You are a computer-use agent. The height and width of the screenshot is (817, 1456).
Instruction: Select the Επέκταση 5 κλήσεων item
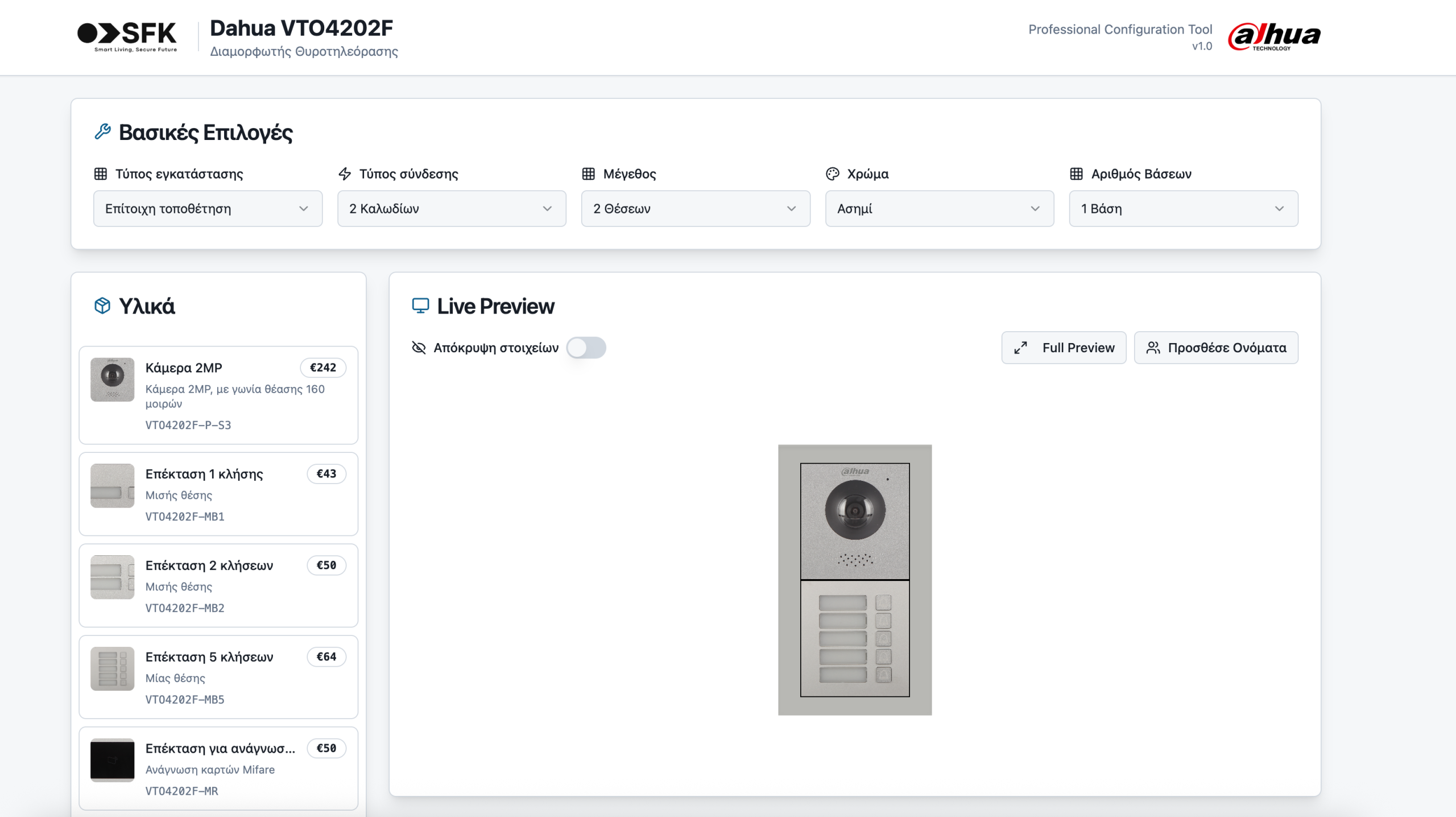218,677
